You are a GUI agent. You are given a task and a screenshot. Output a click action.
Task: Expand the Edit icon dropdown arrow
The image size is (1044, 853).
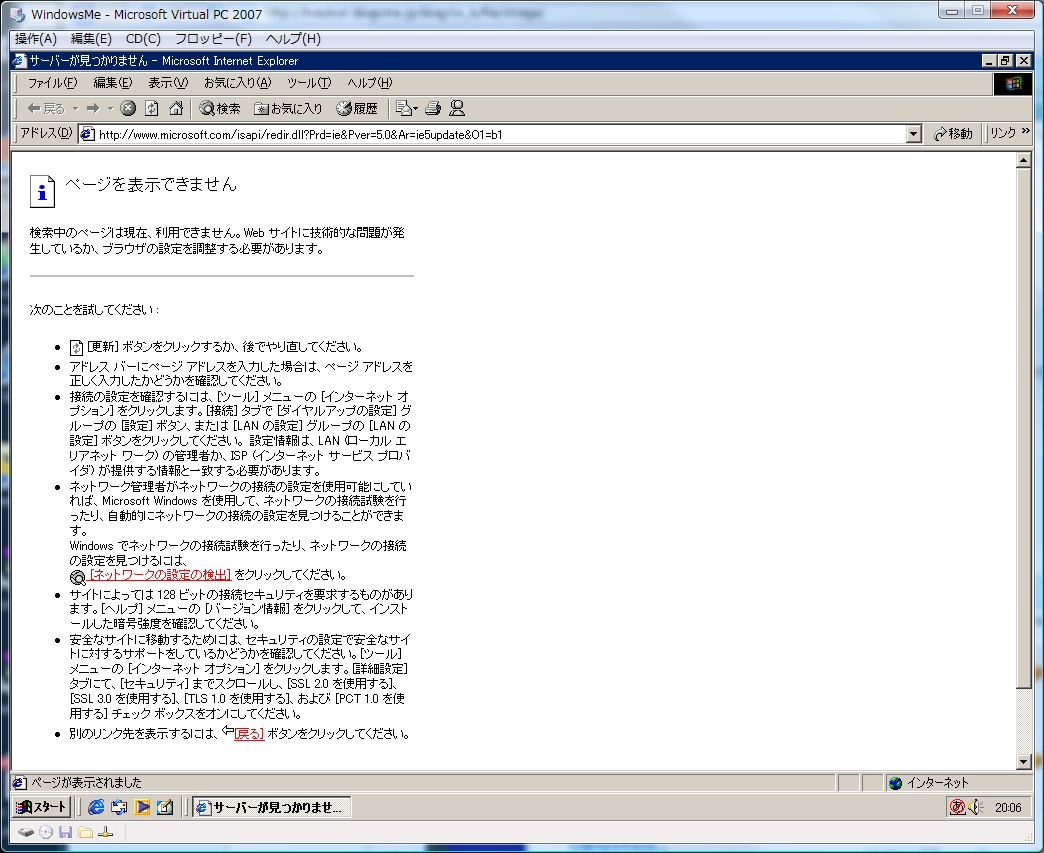[x=415, y=109]
